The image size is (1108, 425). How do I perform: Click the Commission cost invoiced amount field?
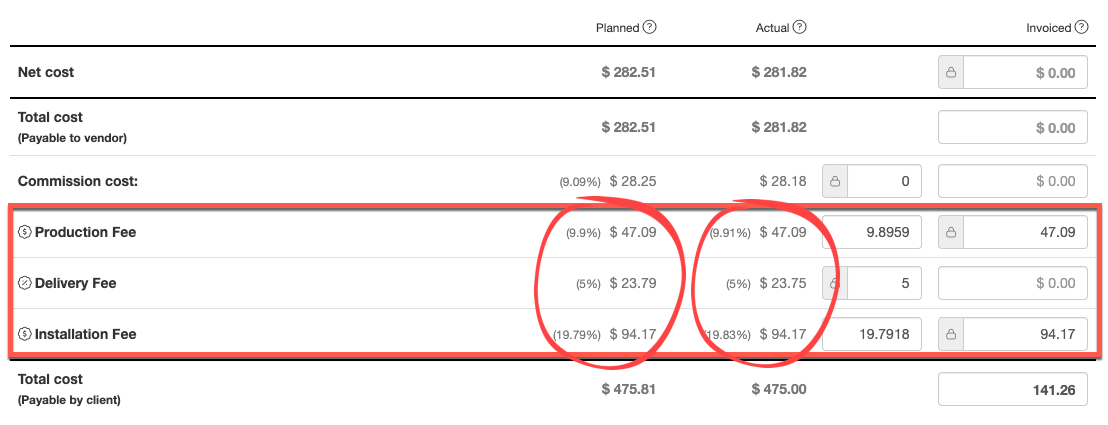(x=1012, y=181)
